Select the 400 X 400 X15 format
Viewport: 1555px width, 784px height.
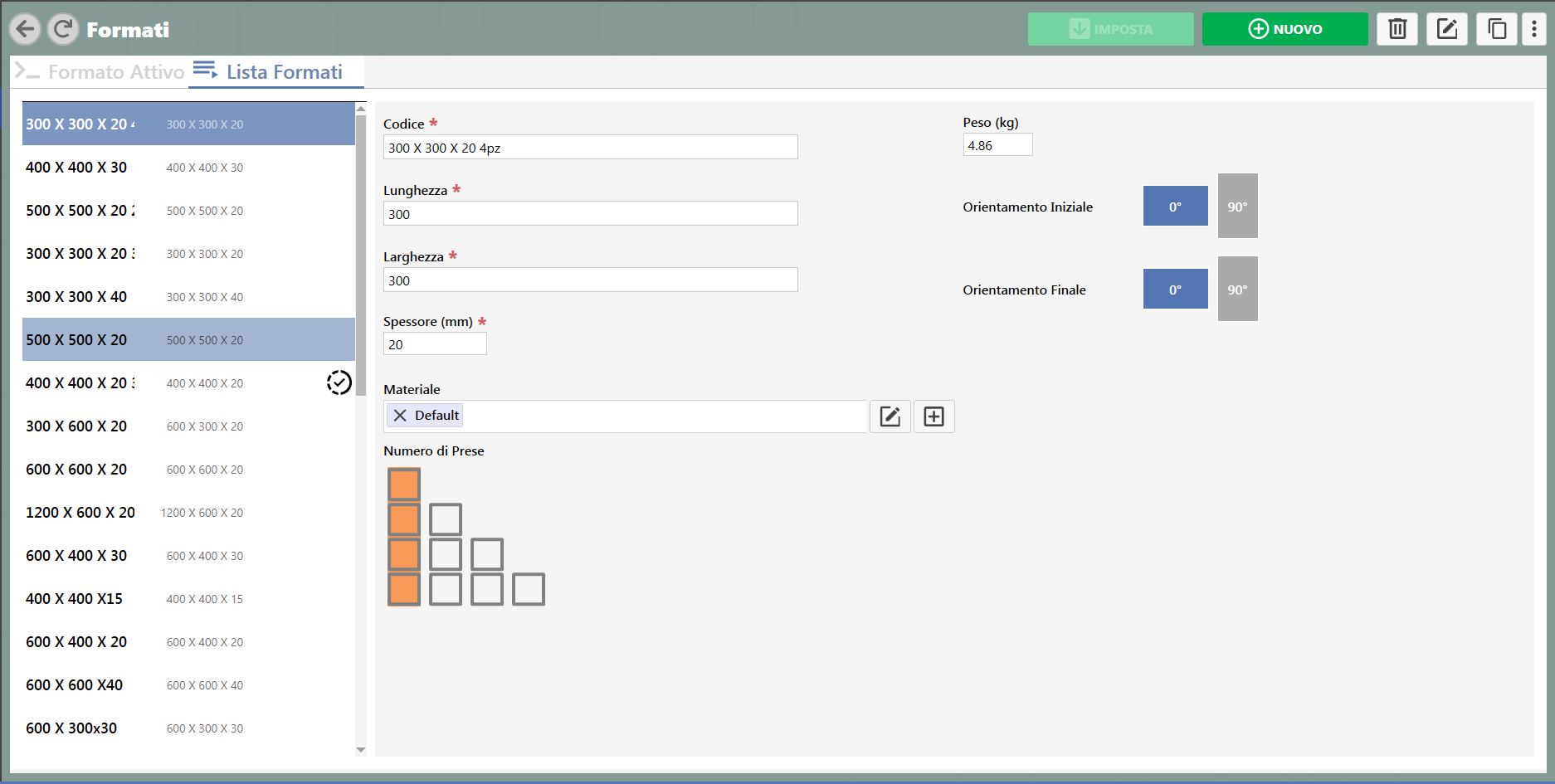(188, 598)
